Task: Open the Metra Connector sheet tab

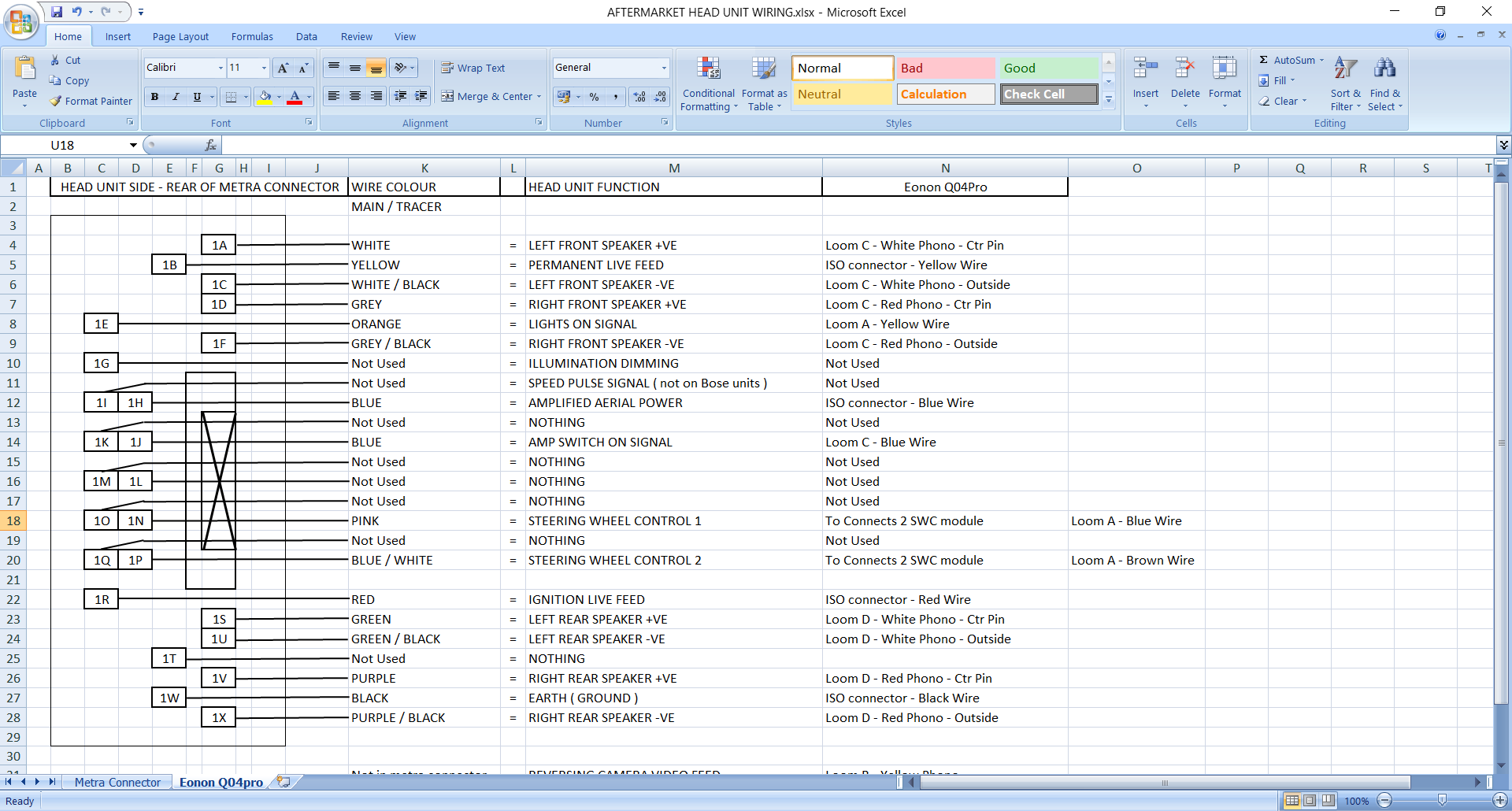Action: 117,782
